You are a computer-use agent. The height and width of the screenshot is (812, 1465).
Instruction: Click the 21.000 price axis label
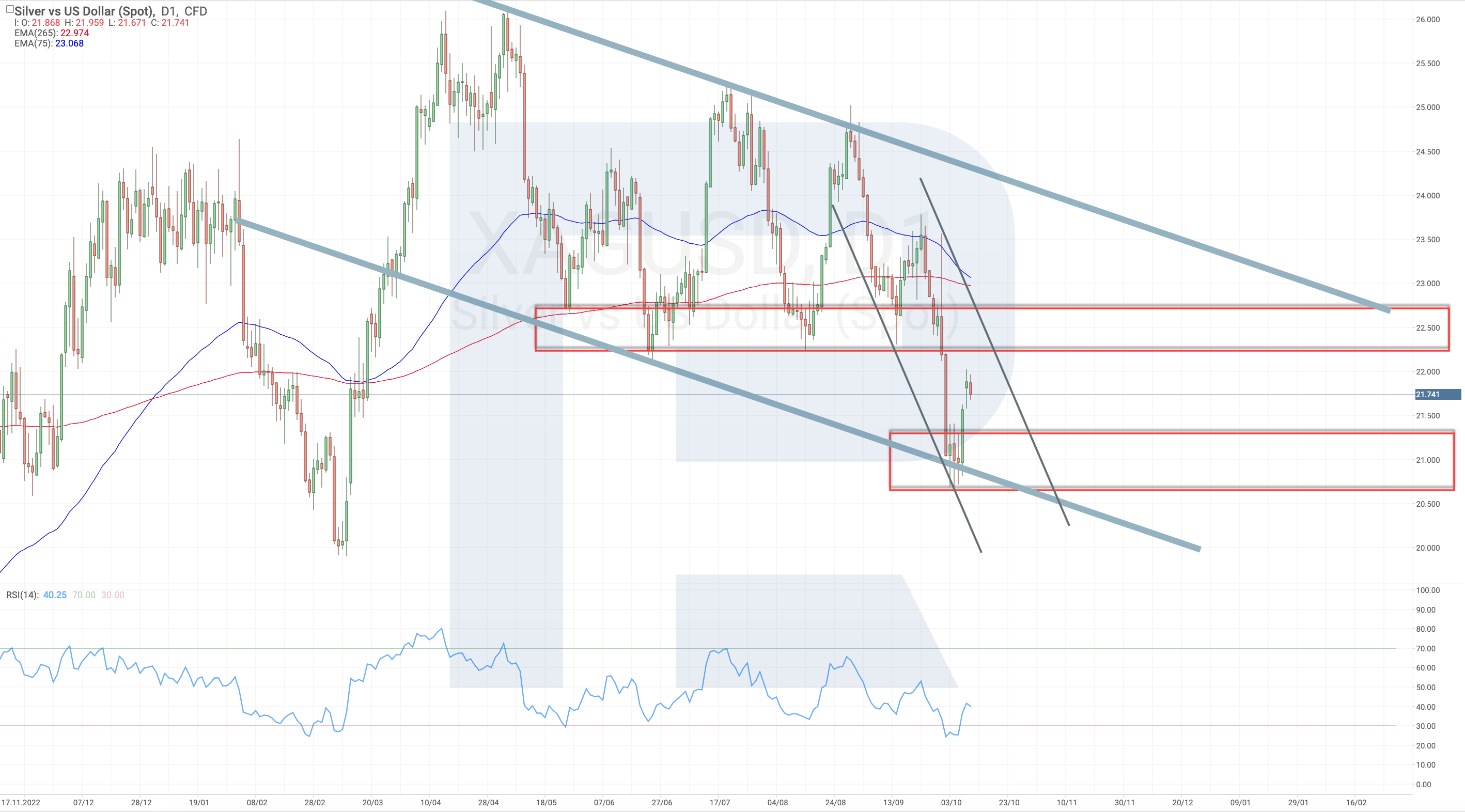[x=1427, y=460]
